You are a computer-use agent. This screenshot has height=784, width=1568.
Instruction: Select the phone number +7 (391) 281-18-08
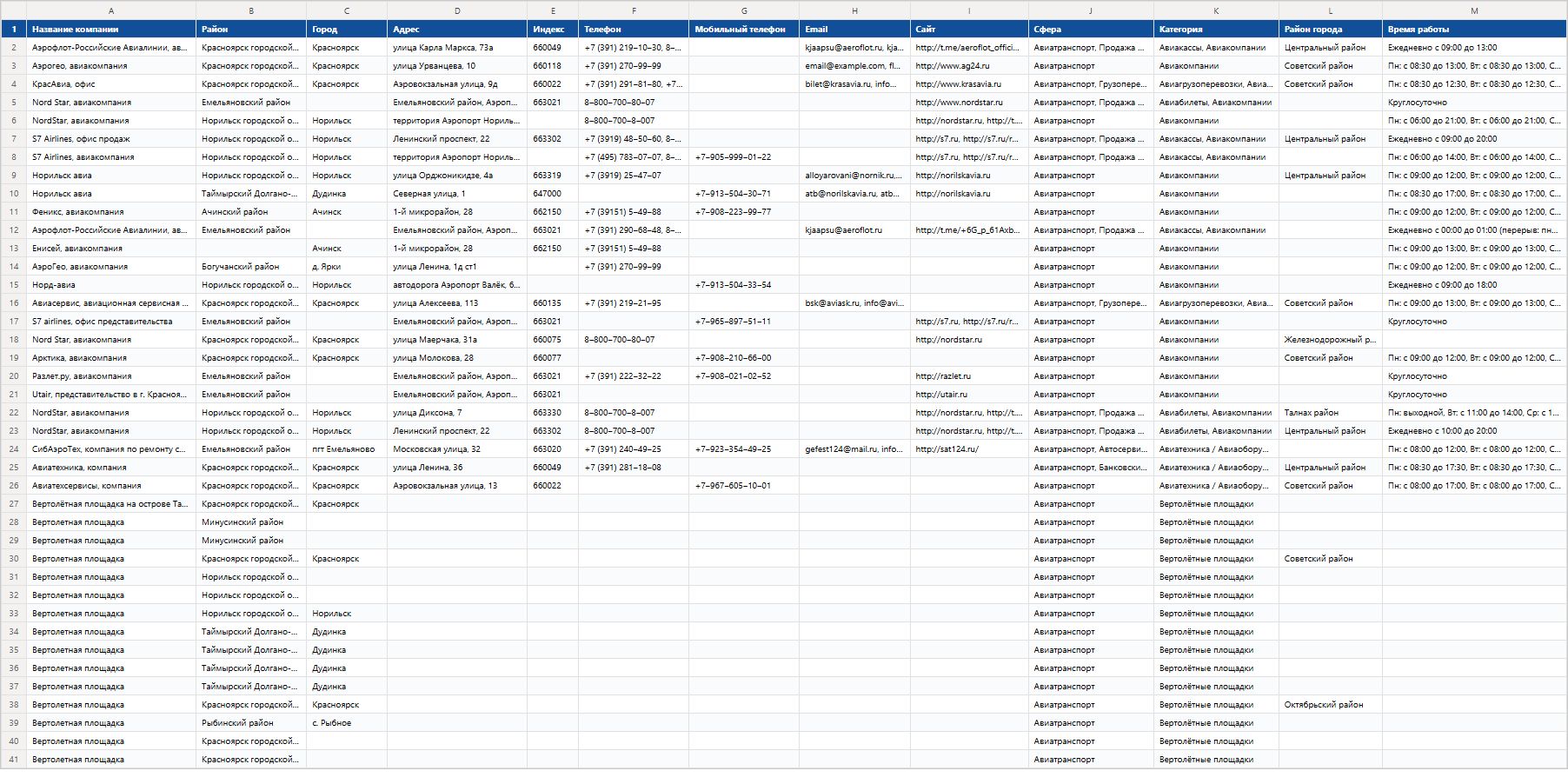coord(634,468)
